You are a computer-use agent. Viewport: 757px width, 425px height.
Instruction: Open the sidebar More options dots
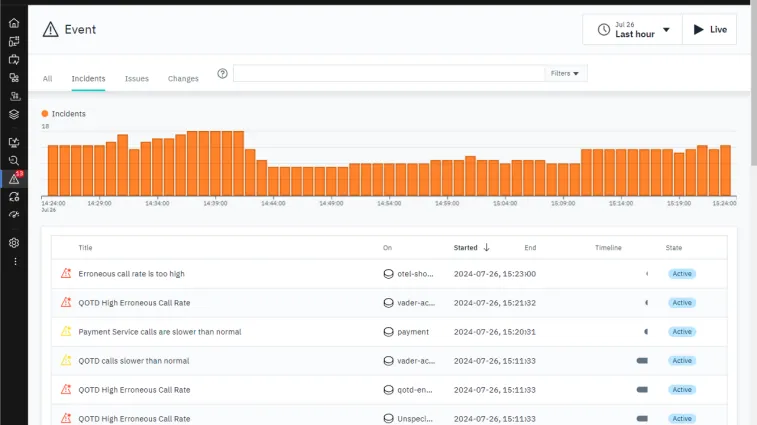pyautogui.click(x=15, y=261)
